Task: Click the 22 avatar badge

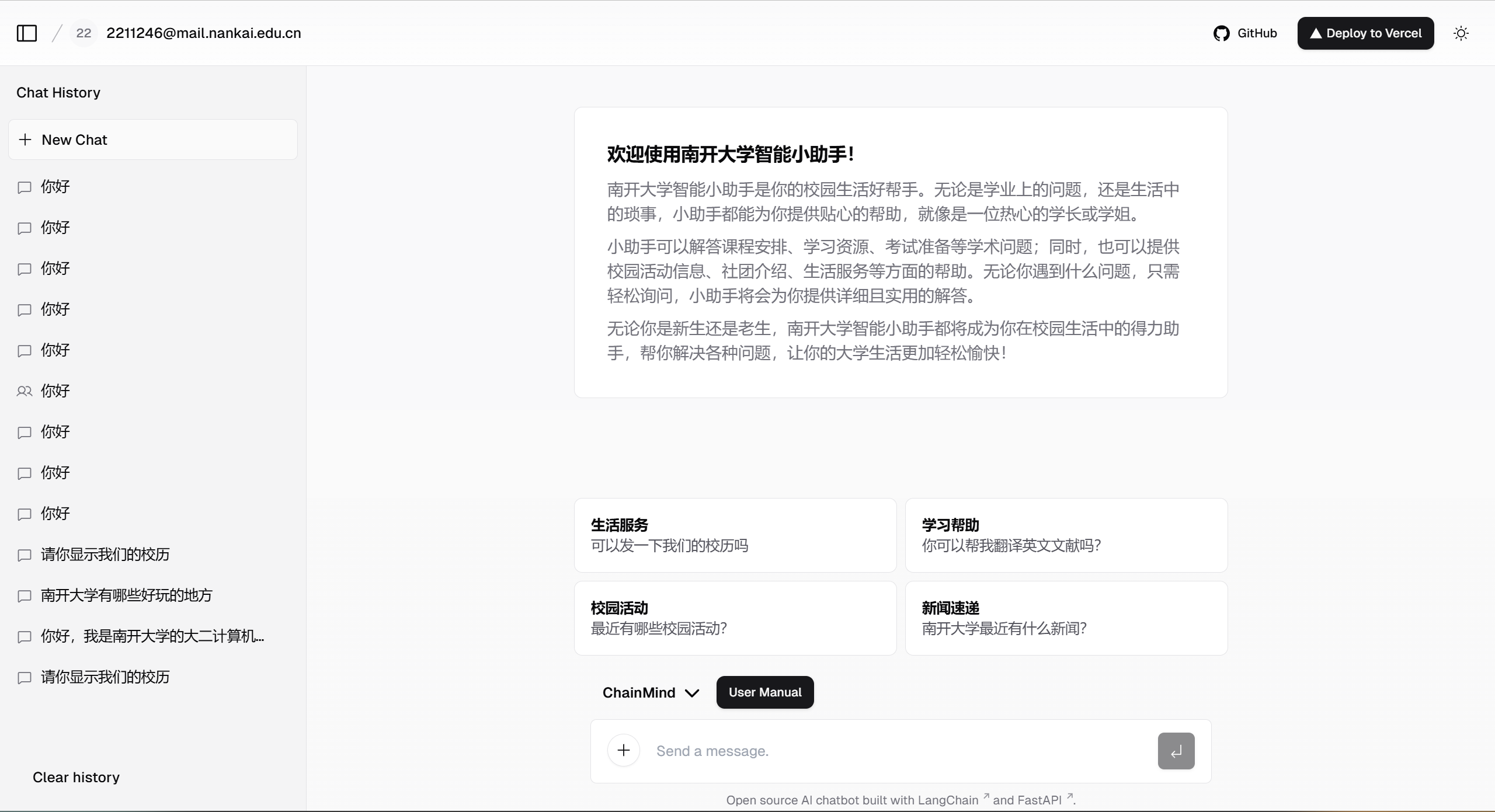Action: click(84, 33)
